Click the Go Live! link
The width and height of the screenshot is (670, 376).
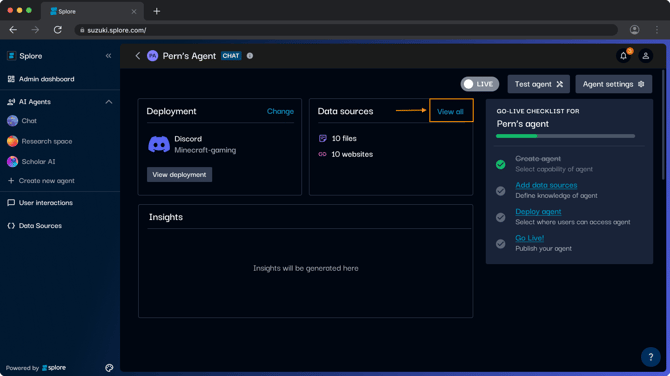529,238
